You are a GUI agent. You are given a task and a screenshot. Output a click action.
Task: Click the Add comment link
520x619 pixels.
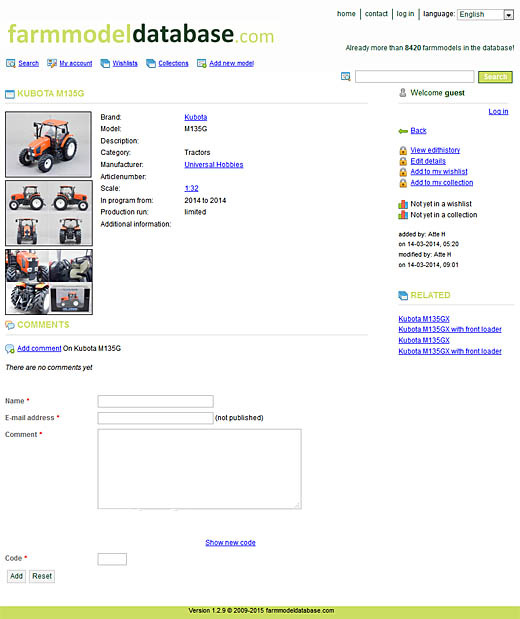click(x=39, y=349)
